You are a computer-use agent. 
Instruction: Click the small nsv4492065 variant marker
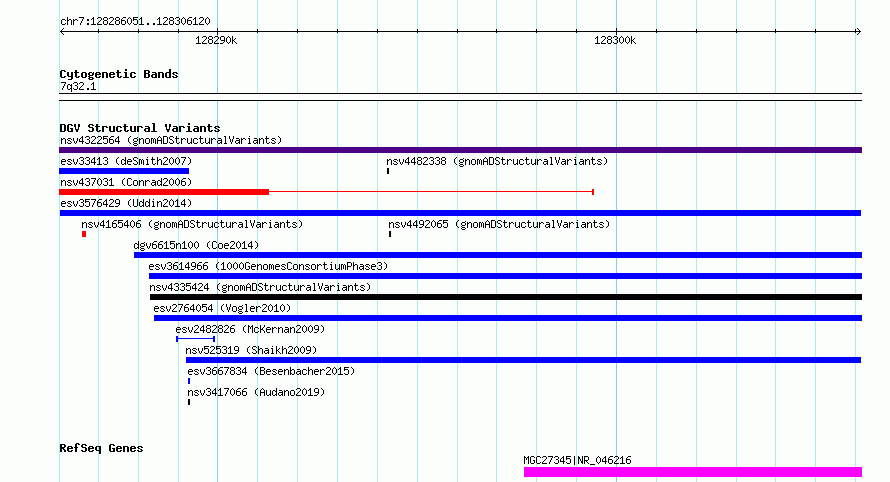[390, 234]
